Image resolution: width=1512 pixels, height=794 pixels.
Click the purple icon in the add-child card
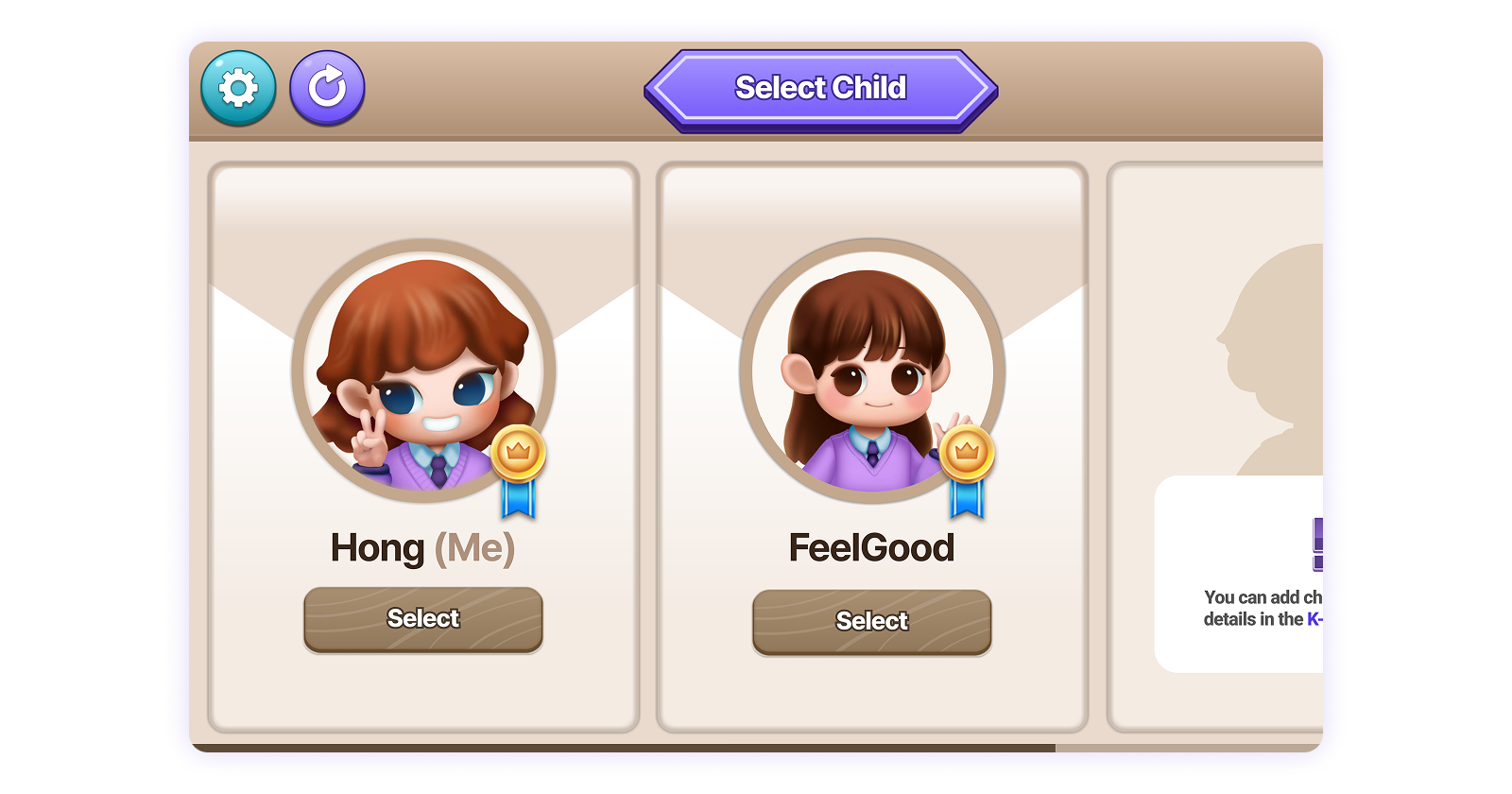coord(1317,544)
